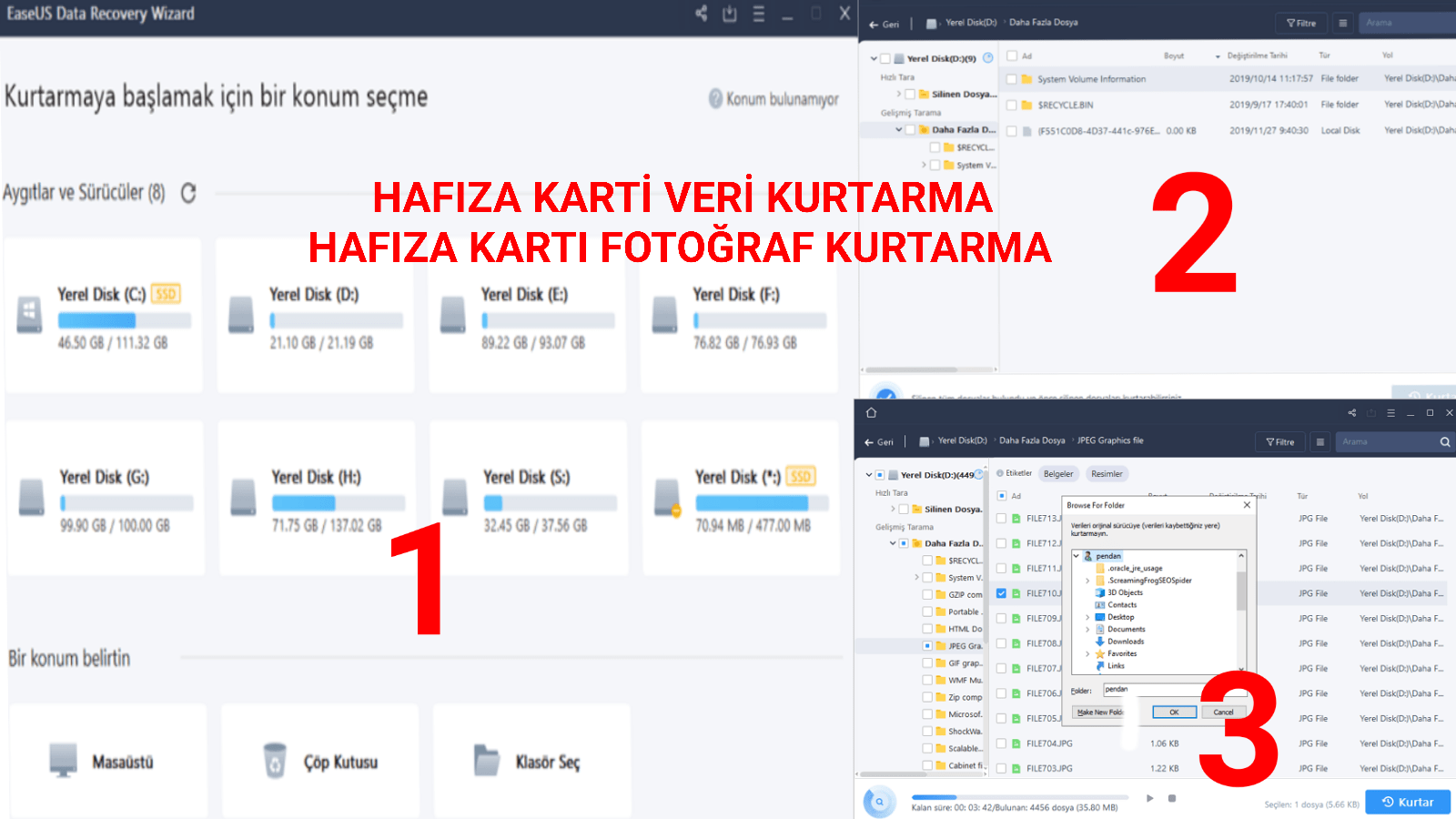Click the Kurtar recover button
Viewport: 1456px width, 819px height.
coord(1408,802)
